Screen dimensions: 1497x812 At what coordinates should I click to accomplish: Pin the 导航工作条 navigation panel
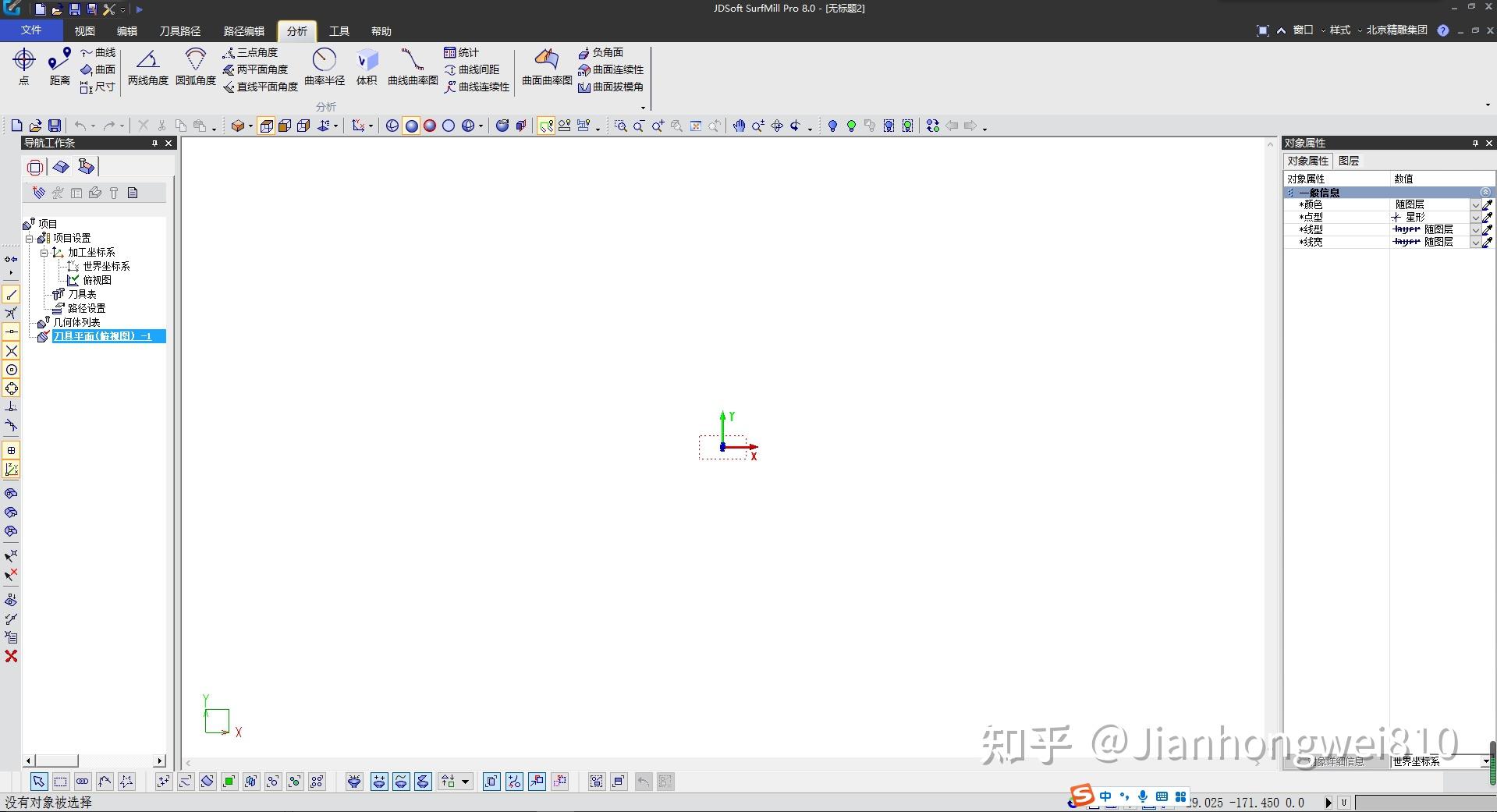[x=154, y=143]
